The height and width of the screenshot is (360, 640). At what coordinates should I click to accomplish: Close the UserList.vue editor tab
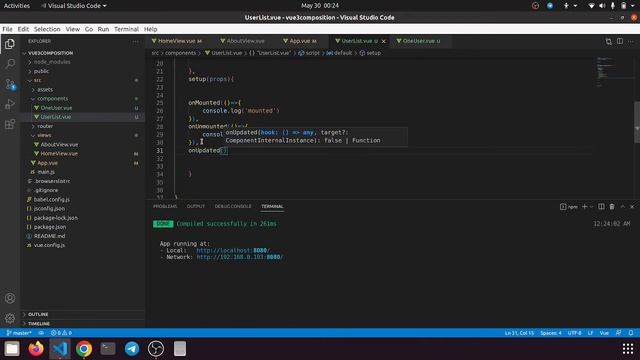point(383,41)
